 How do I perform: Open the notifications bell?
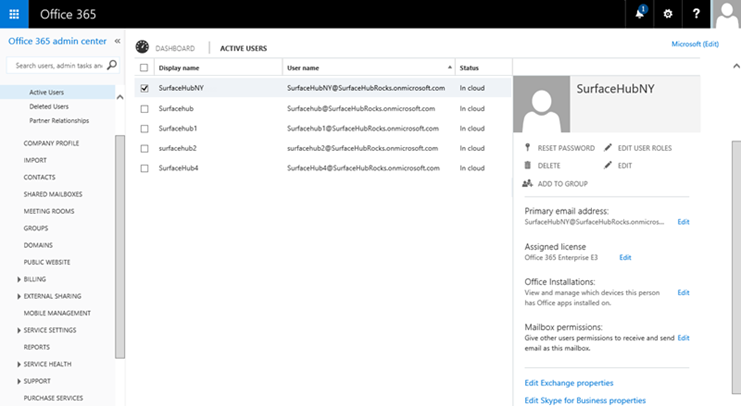tap(639, 14)
